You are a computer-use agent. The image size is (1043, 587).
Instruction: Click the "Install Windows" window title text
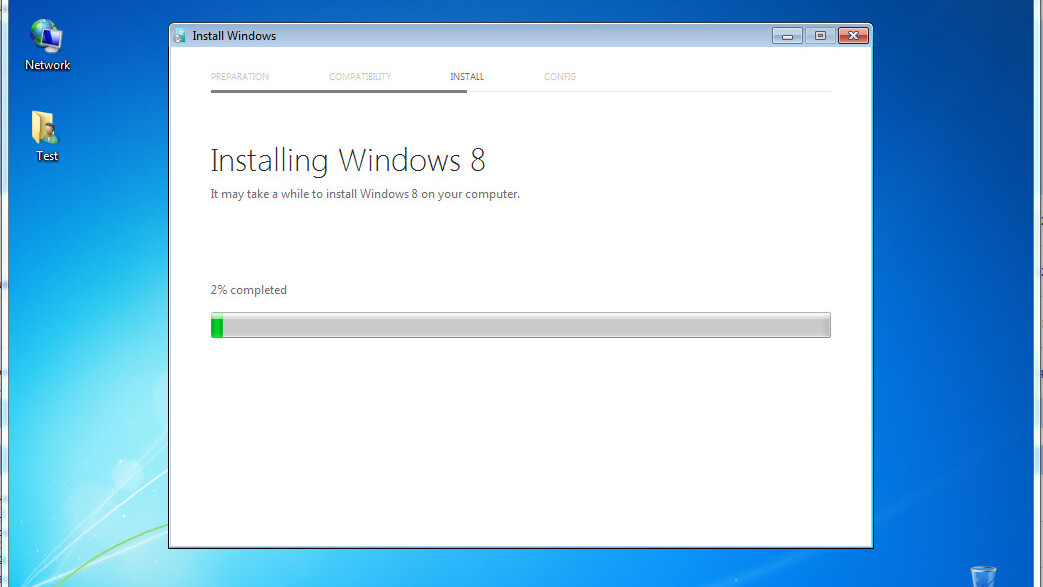[234, 36]
